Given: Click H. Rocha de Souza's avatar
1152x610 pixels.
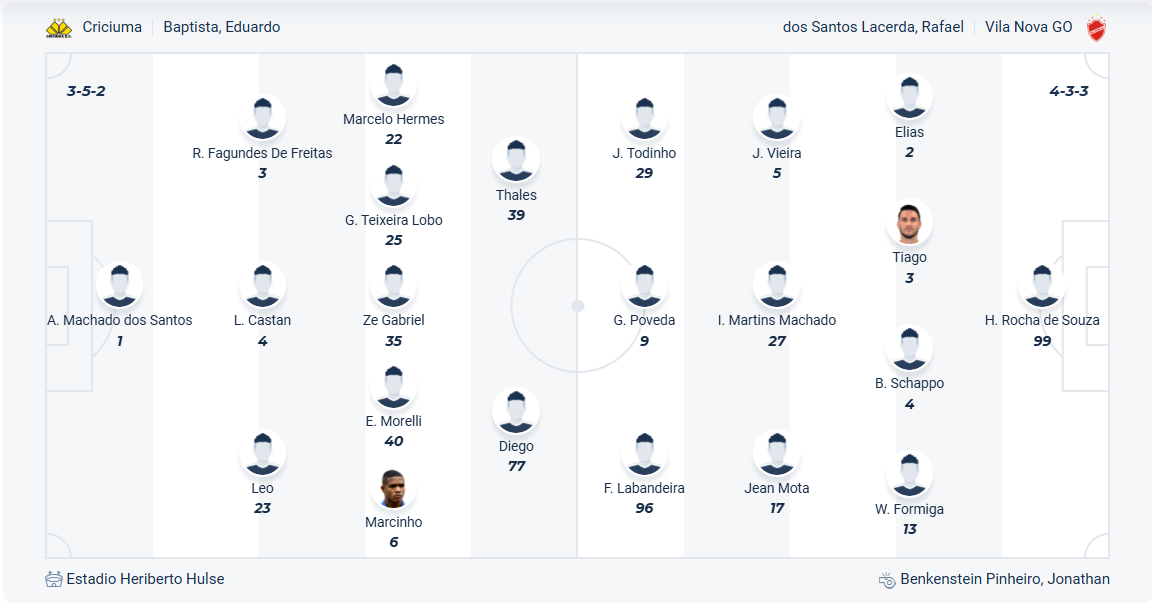Looking at the screenshot, I should pos(1042,286).
